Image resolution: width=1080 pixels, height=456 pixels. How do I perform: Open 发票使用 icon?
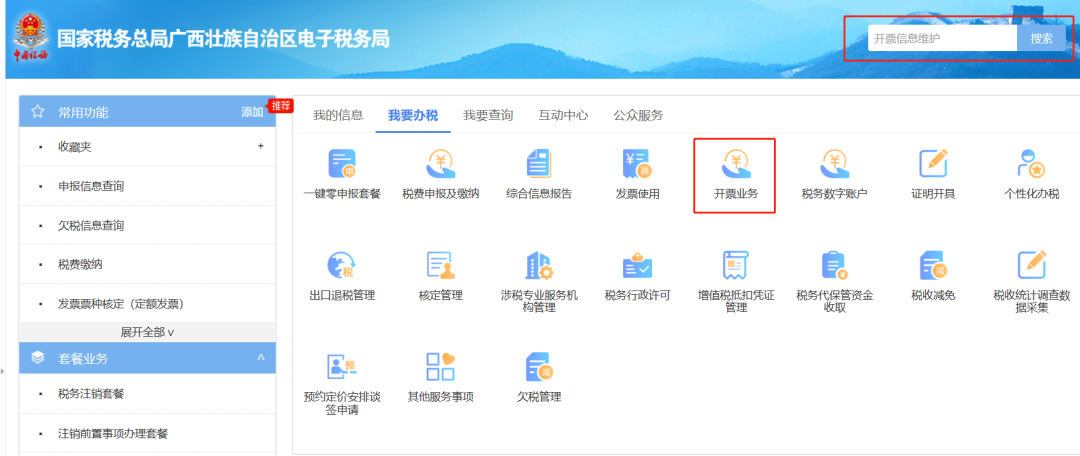click(637, 164)
